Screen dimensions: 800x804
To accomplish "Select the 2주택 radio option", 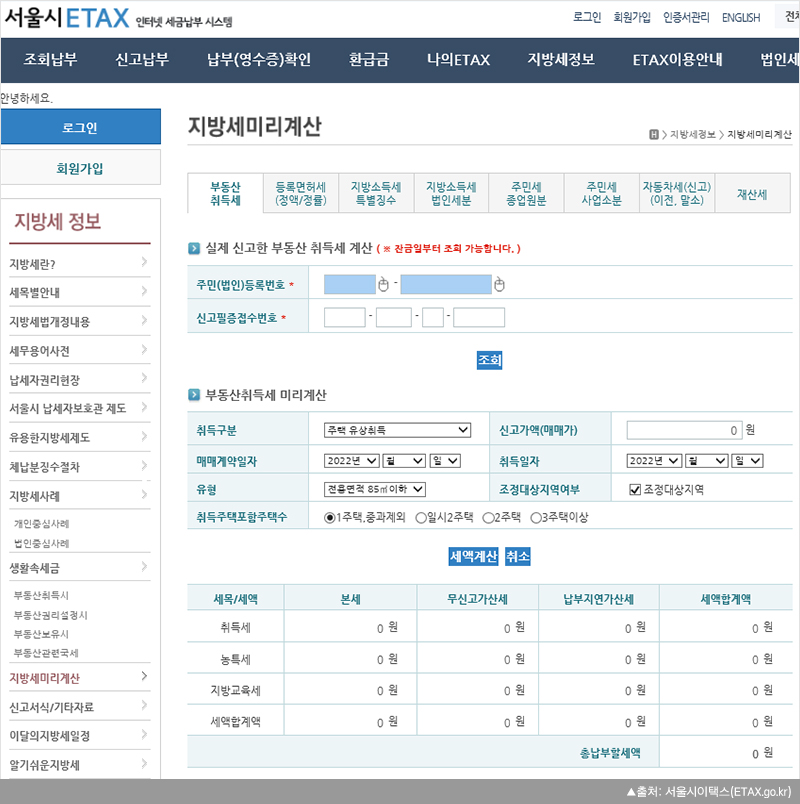I will pos(488,518).
